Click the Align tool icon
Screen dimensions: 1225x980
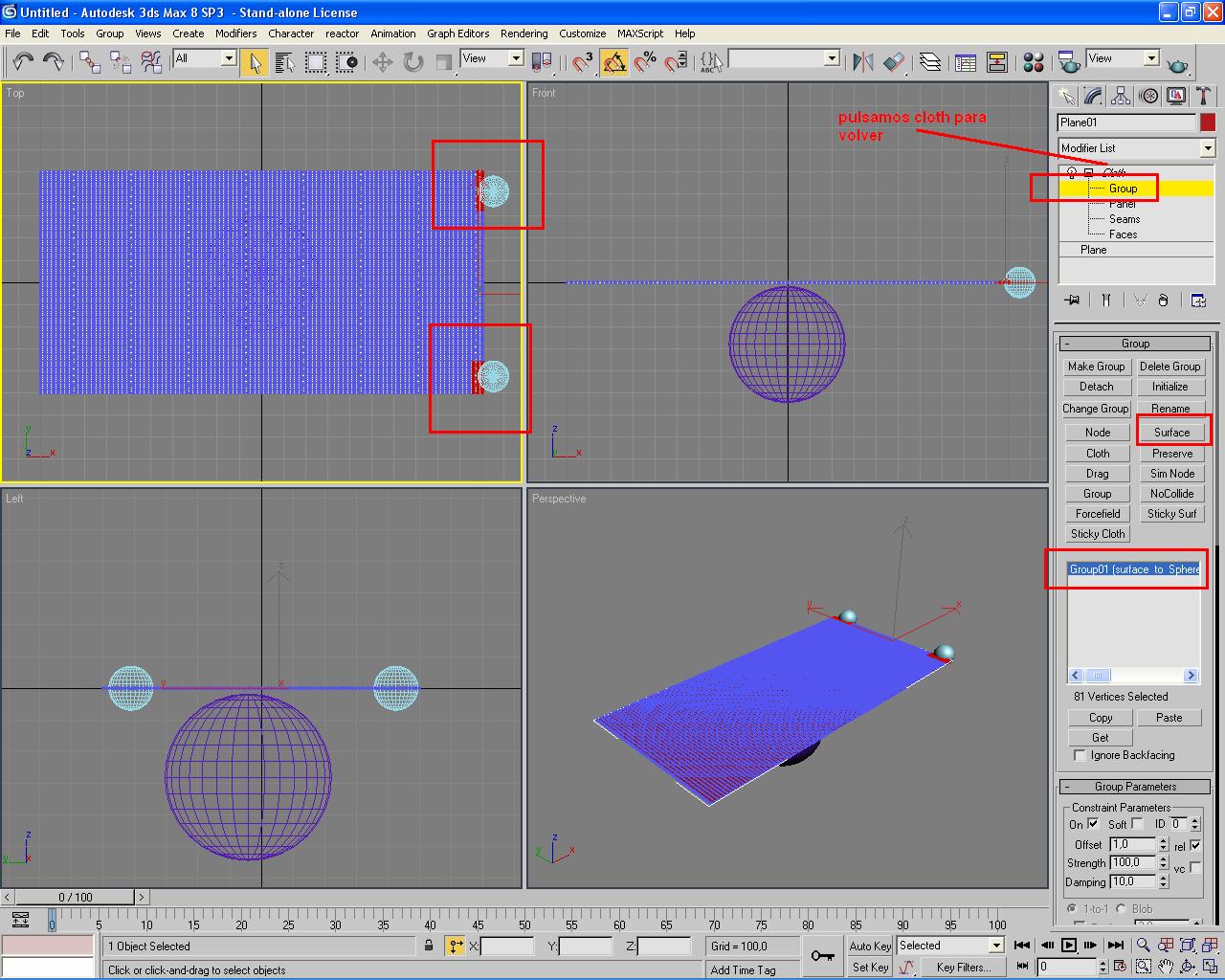click(x=894, y=62)
